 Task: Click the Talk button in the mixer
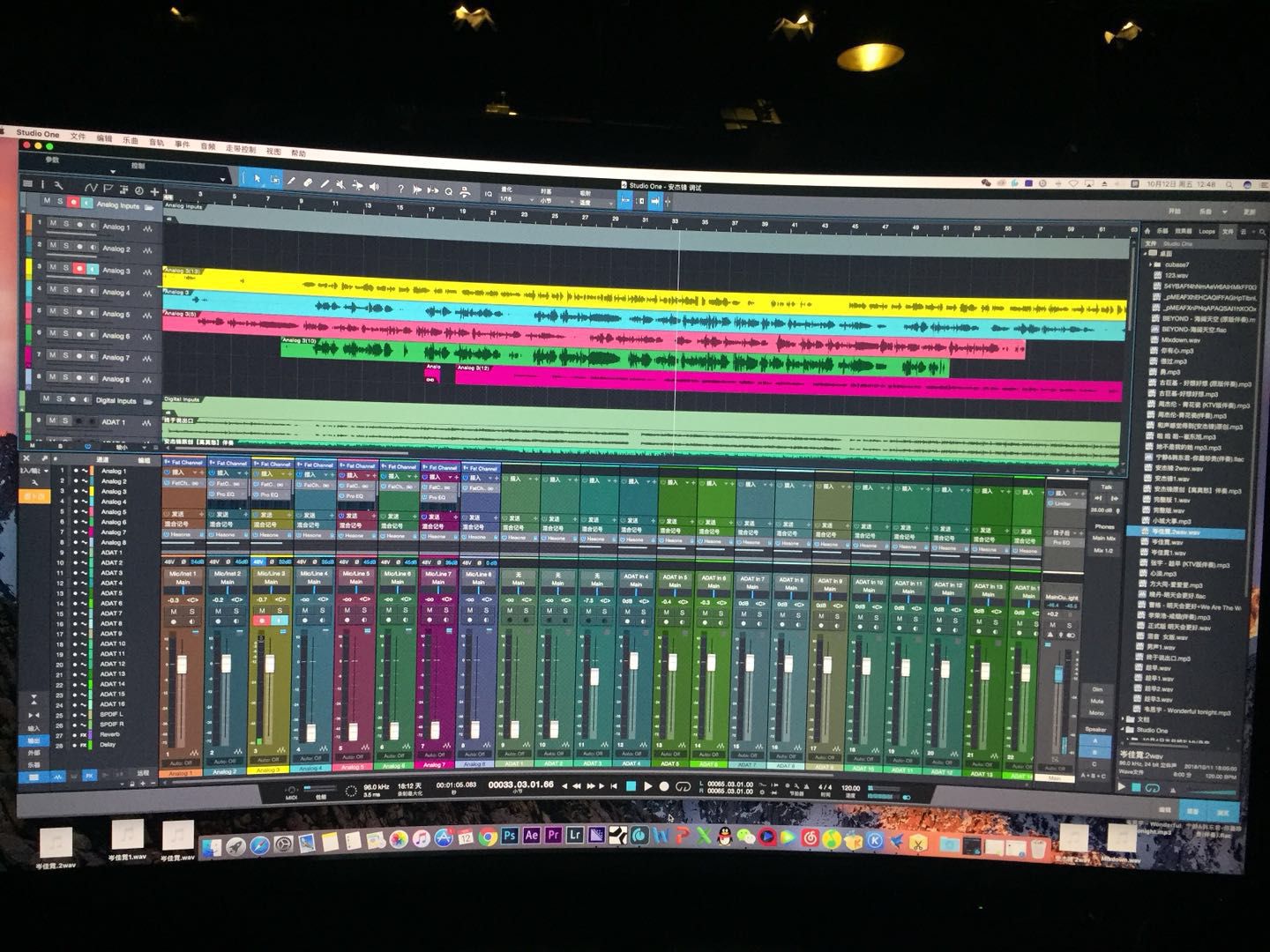[x=1106, y=487]
